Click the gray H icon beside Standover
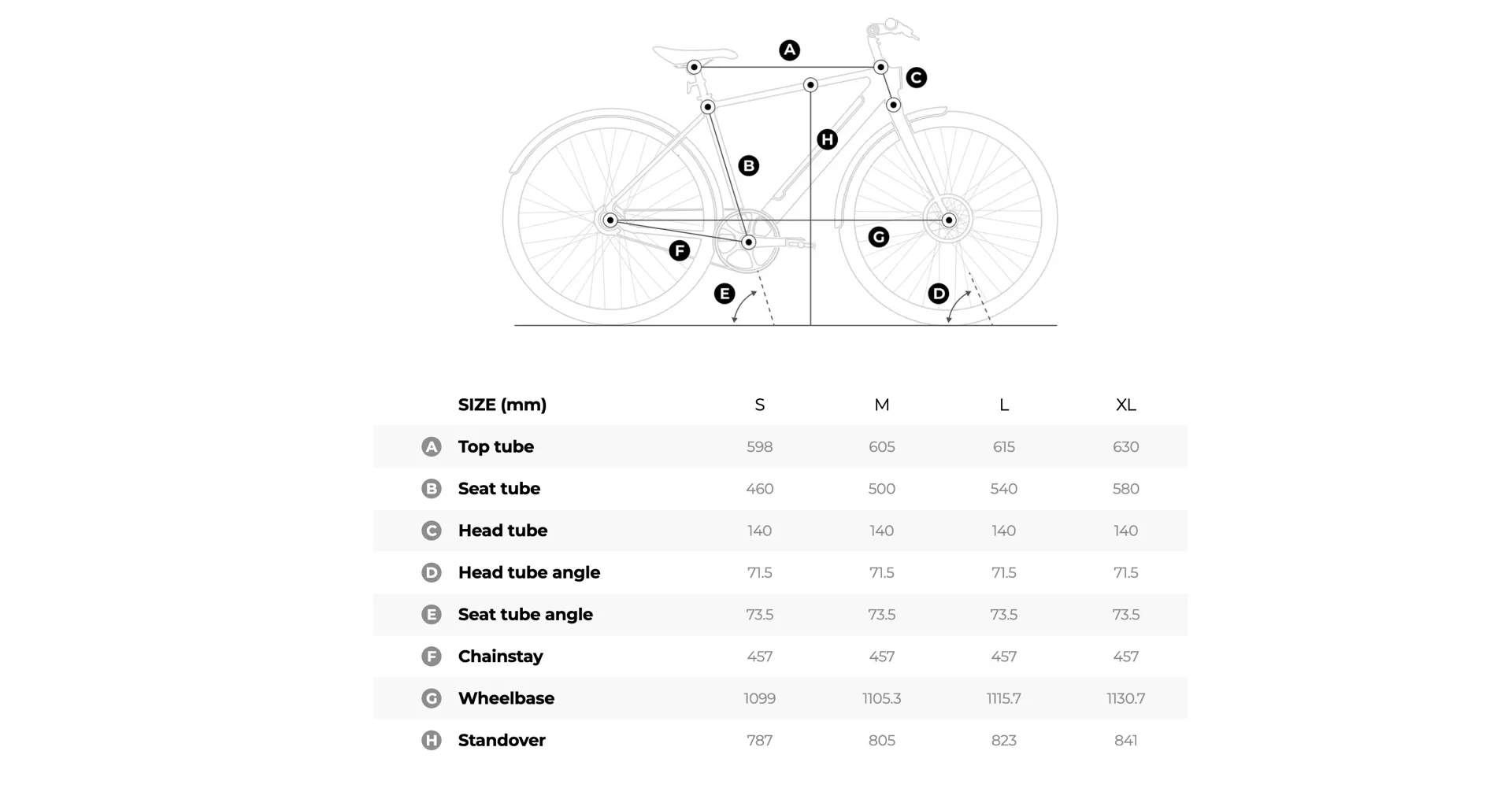 tap(431, 741)
